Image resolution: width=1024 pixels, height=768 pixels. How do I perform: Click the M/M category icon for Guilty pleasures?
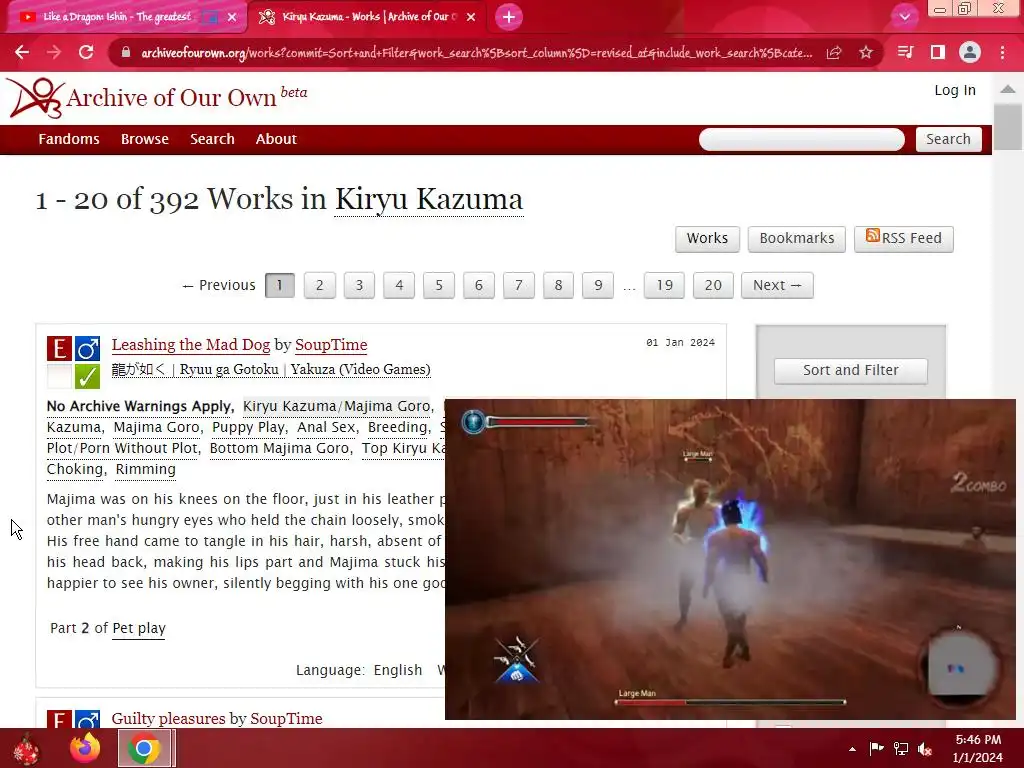coord(87,718)
